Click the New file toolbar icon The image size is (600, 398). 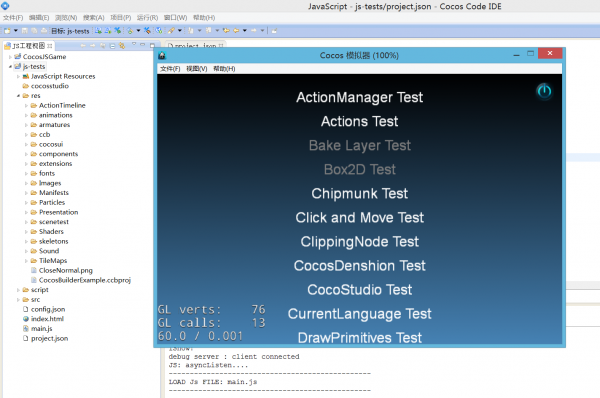point(7,31)
